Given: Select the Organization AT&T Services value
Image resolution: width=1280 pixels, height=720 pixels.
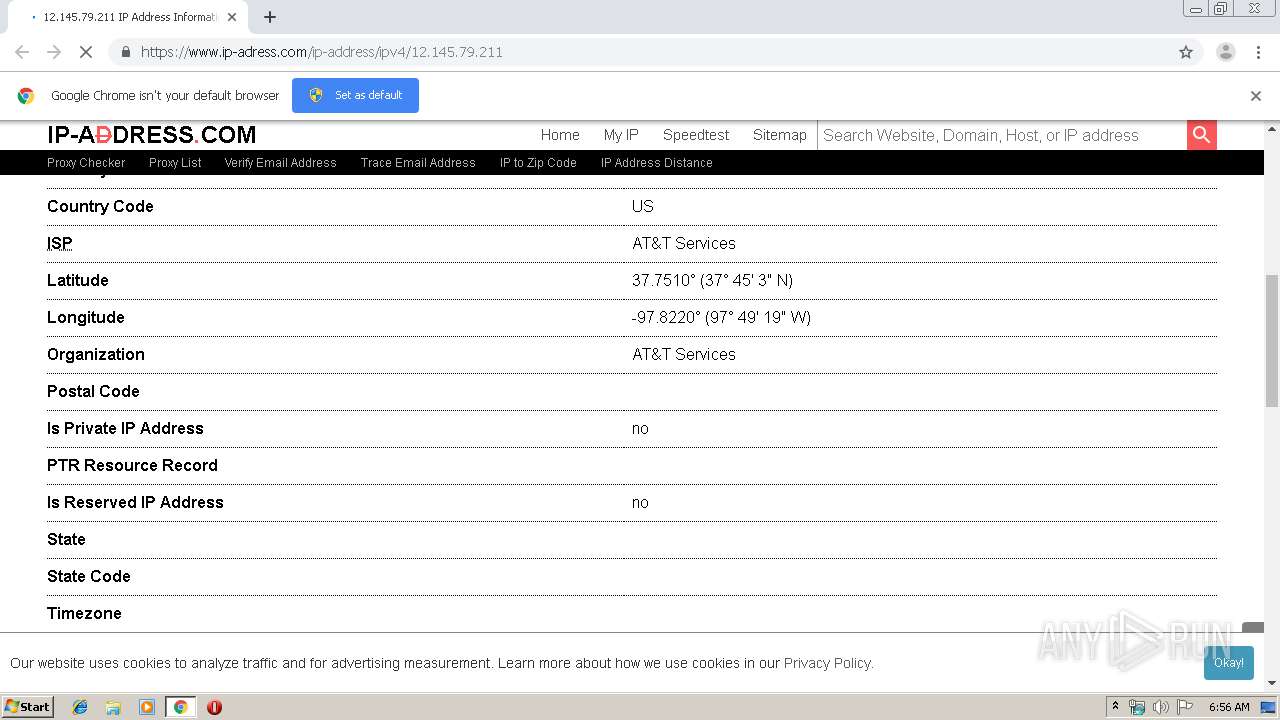Looking at the screenshot, I should point(683,354).
